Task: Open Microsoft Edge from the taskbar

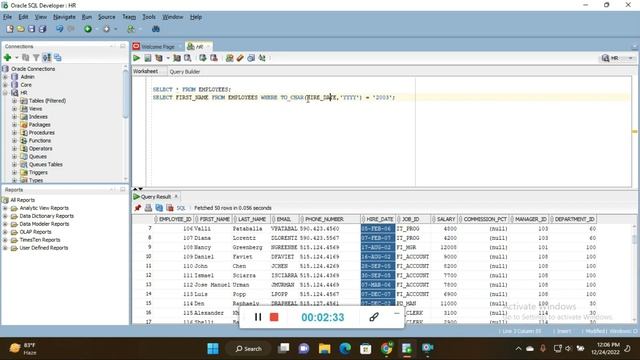Action: click(x=345, y=348)
